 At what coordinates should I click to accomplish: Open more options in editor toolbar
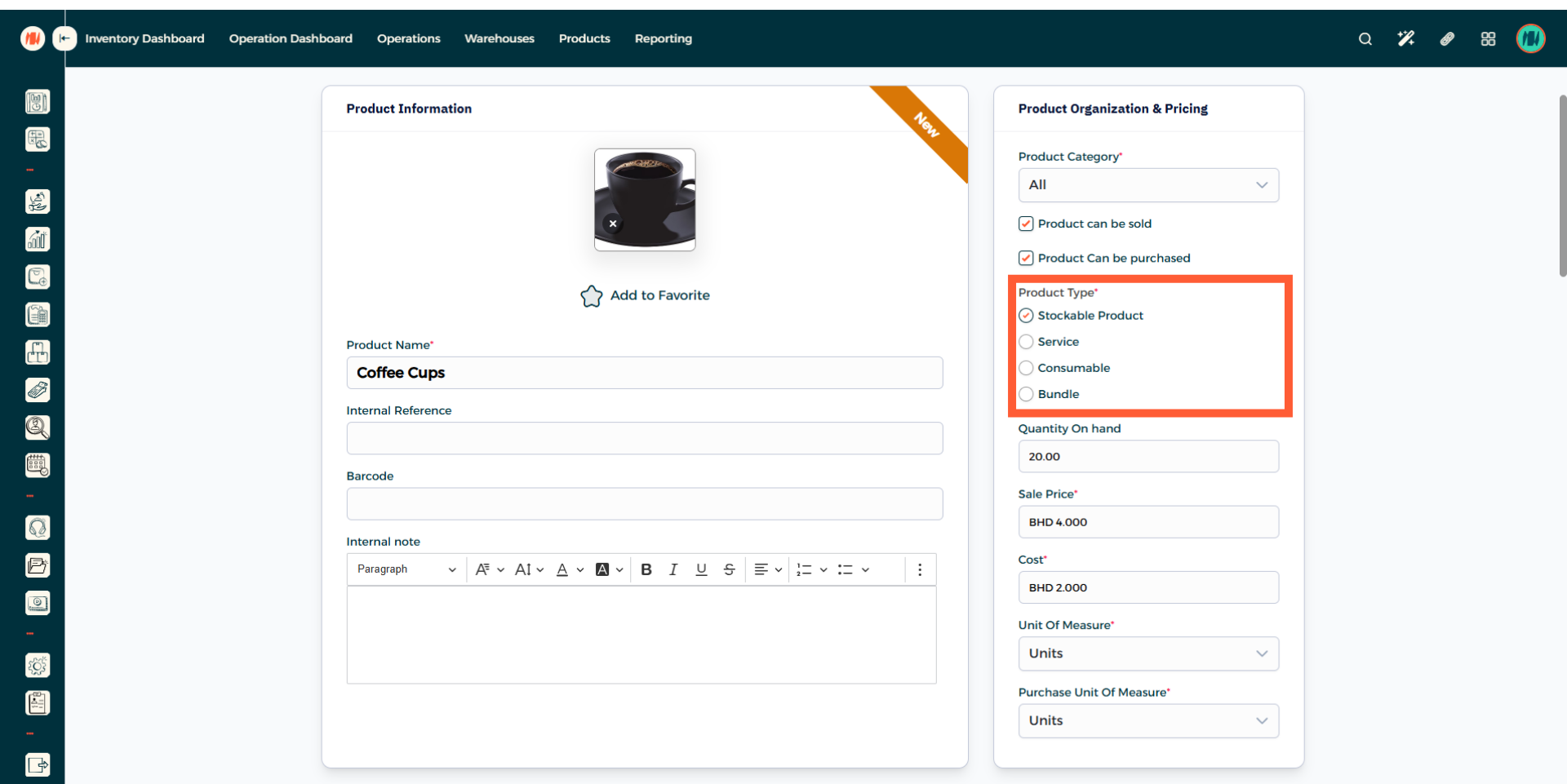(x=920, y=569)
